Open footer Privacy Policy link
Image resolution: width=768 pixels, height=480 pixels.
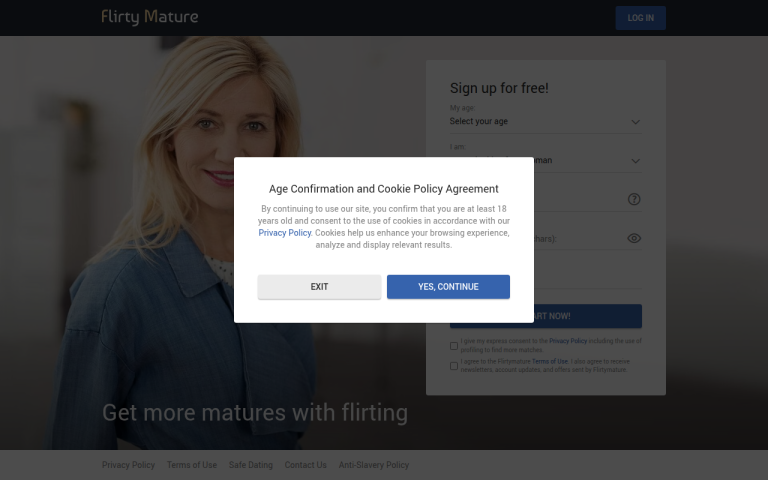coord(128,465)
